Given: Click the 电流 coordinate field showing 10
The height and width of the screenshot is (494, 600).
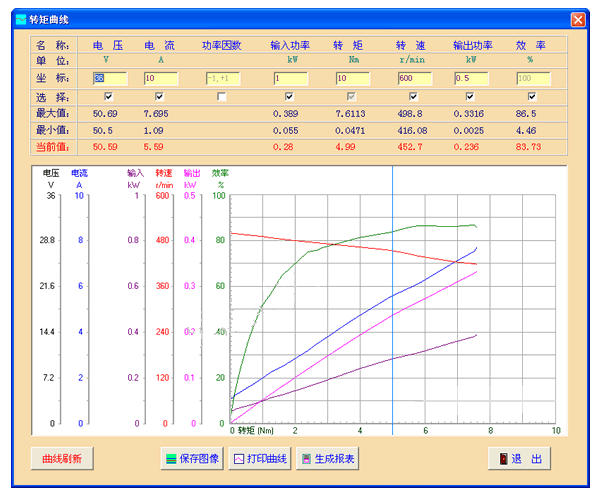Looking at the screenshot, I should point(162,78).
